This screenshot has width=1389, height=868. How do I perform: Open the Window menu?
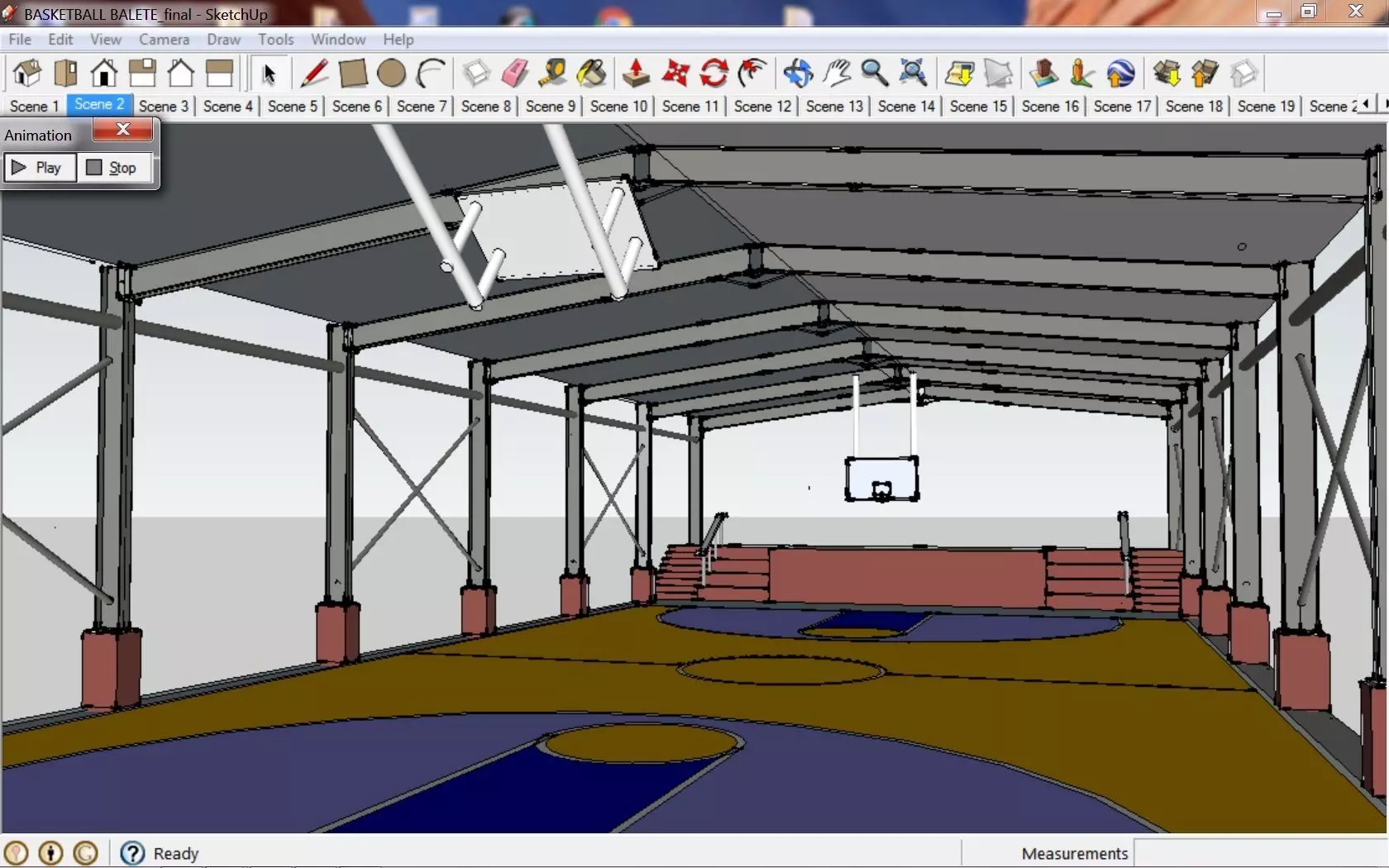338,39
